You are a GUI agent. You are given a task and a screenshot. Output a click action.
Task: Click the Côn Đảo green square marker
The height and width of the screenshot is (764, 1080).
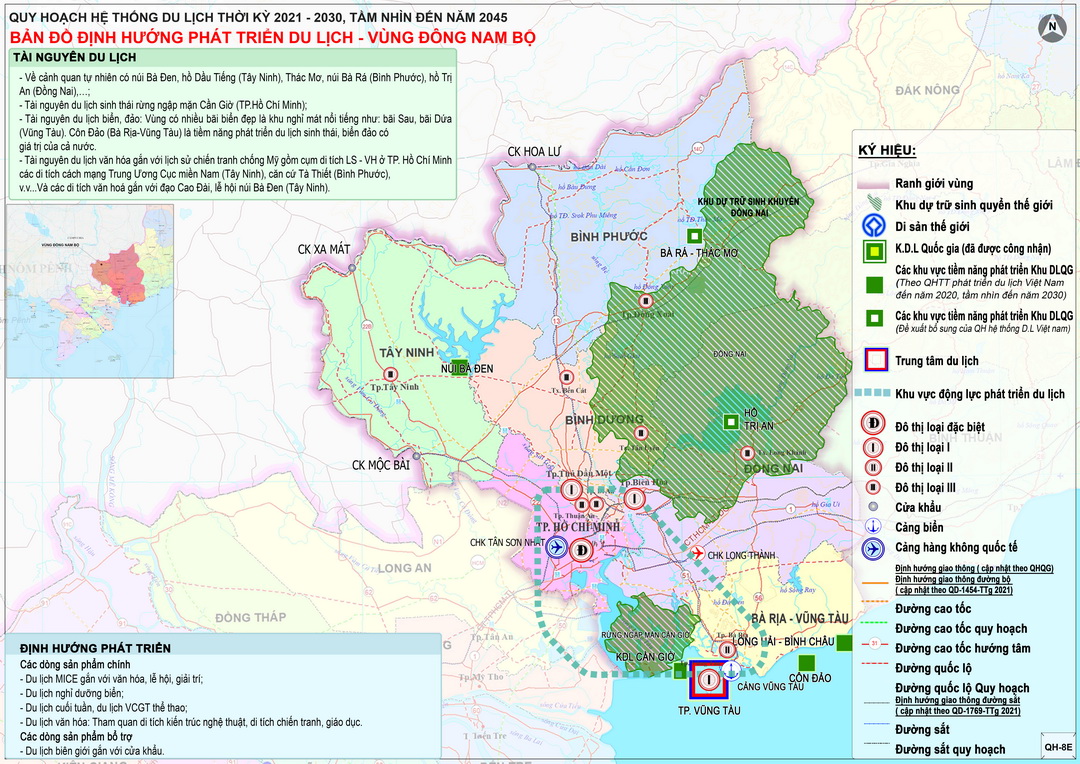click(x=805, y=661)
